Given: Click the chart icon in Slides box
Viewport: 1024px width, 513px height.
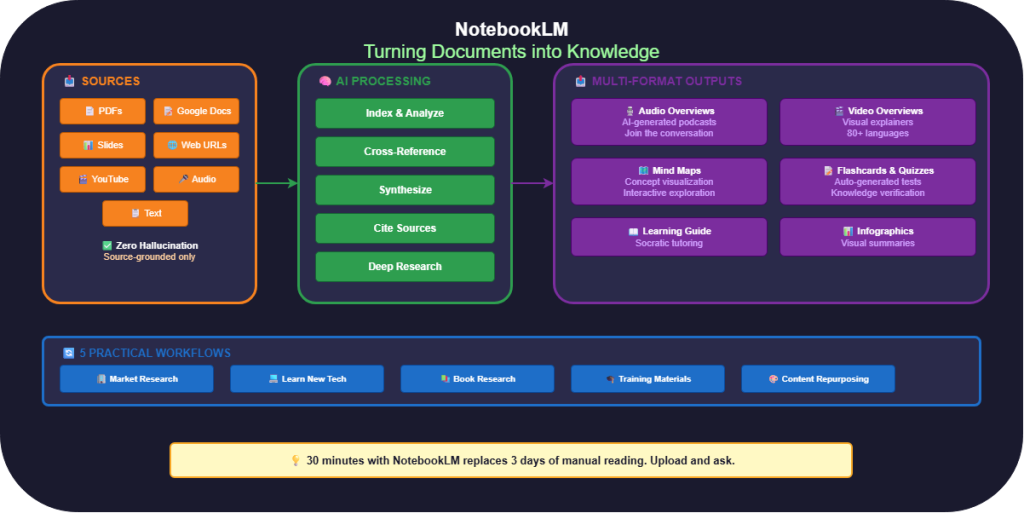Looking at the screenshot, I should [x=88, y=145].
